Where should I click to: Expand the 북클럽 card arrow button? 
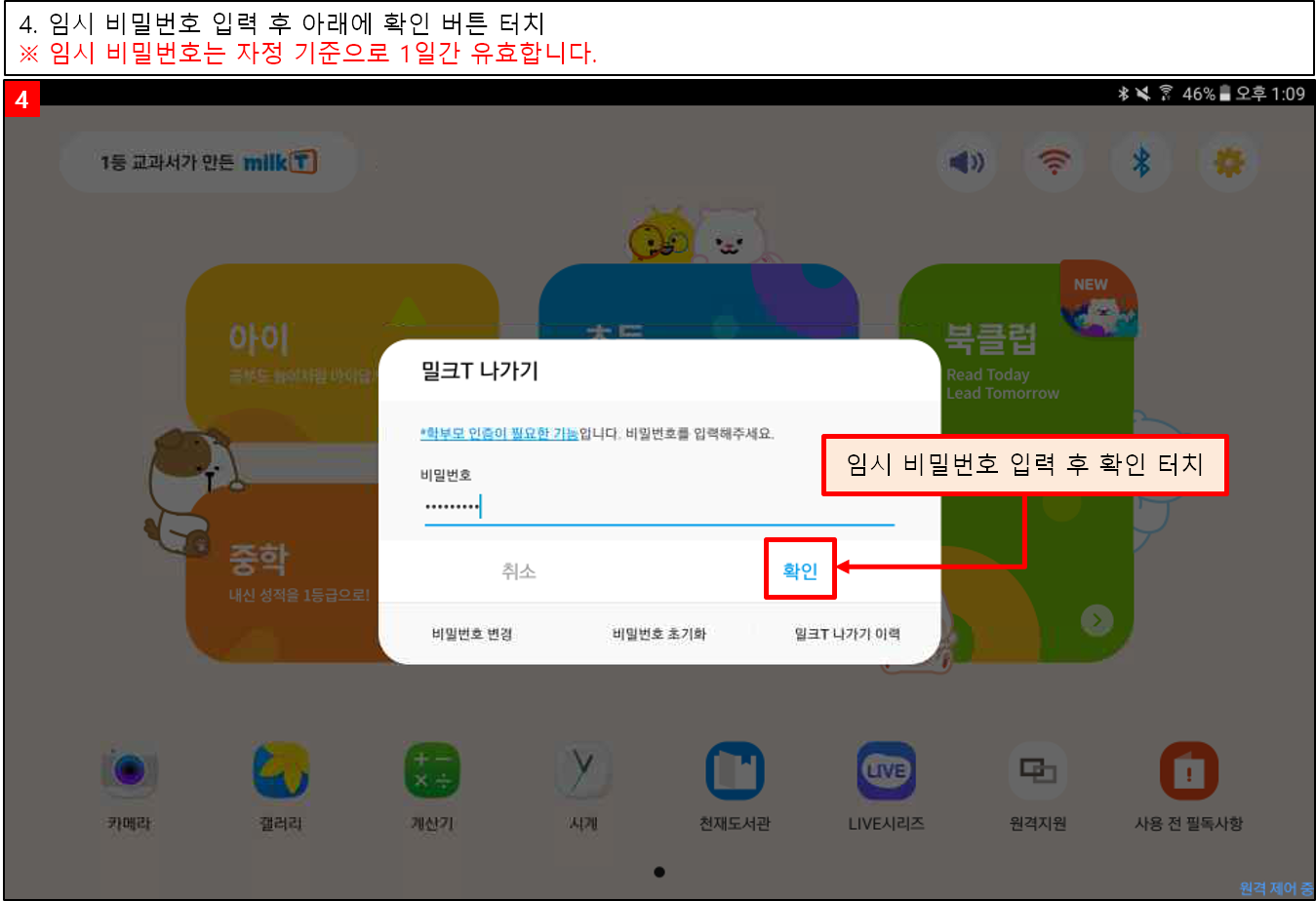pyautogui.click(x=1097, y=620)
